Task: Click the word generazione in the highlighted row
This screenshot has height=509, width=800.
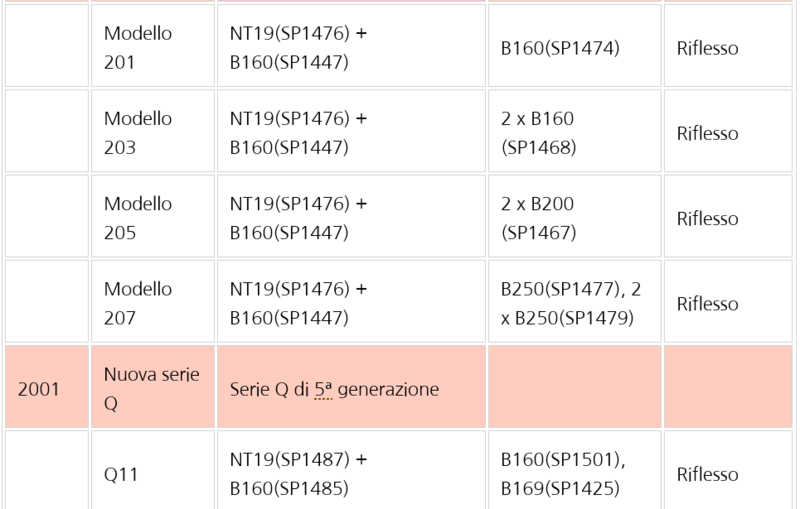Action: tap(388, 390)
